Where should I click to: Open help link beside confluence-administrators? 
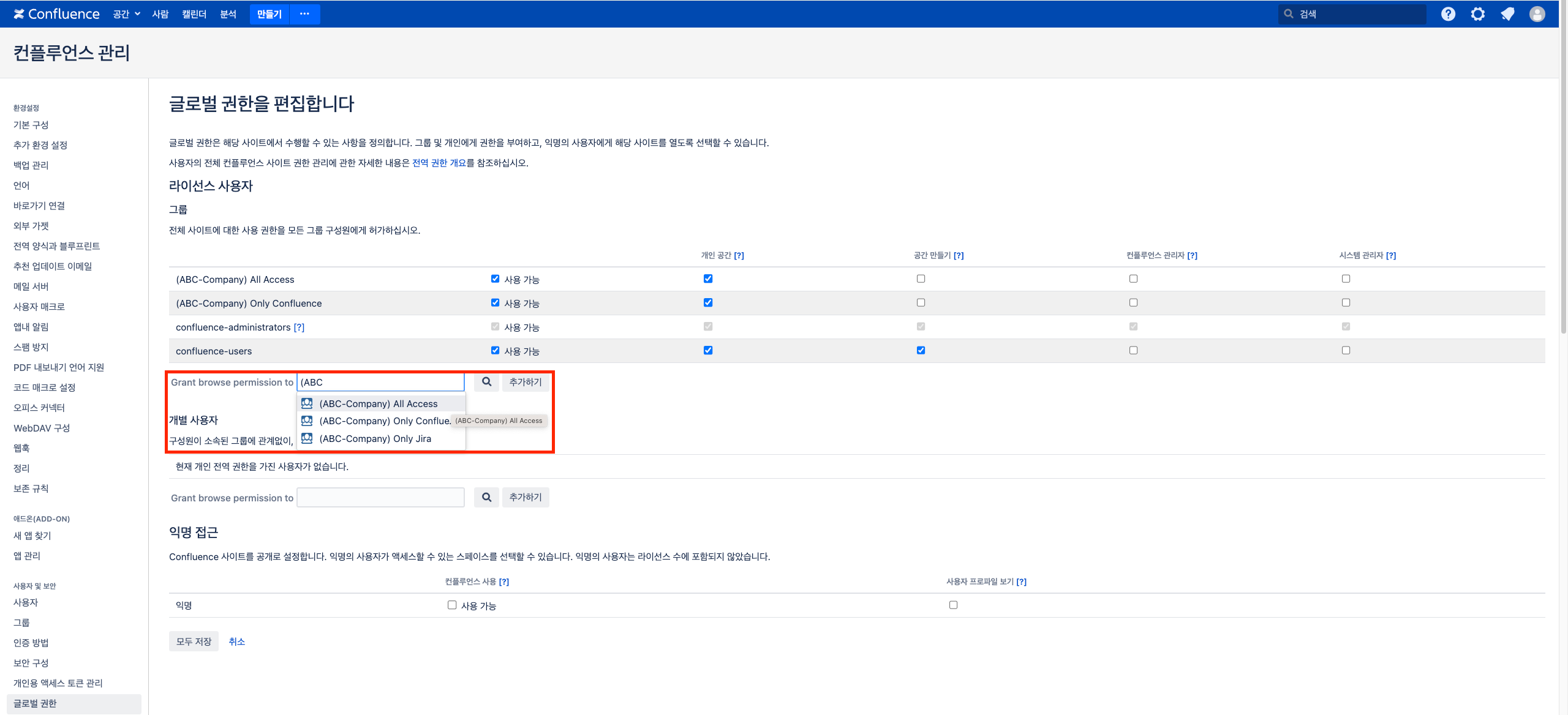click(299, 328)
